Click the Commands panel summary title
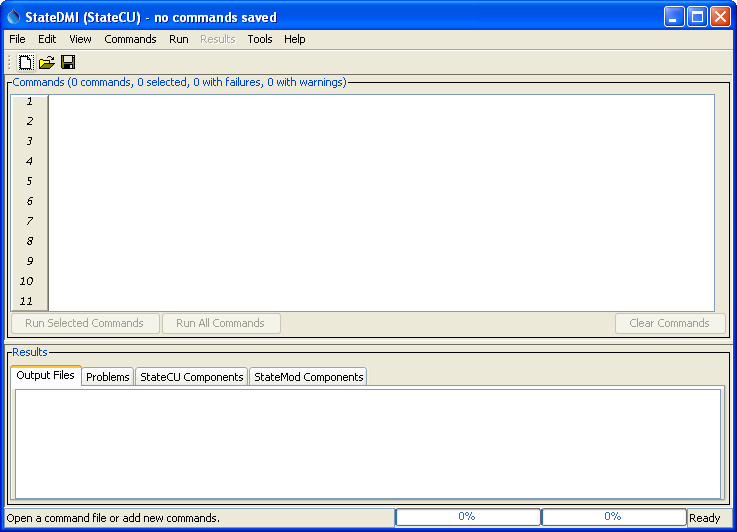This screenshot has width=737, height=532. tap(180, 82)
